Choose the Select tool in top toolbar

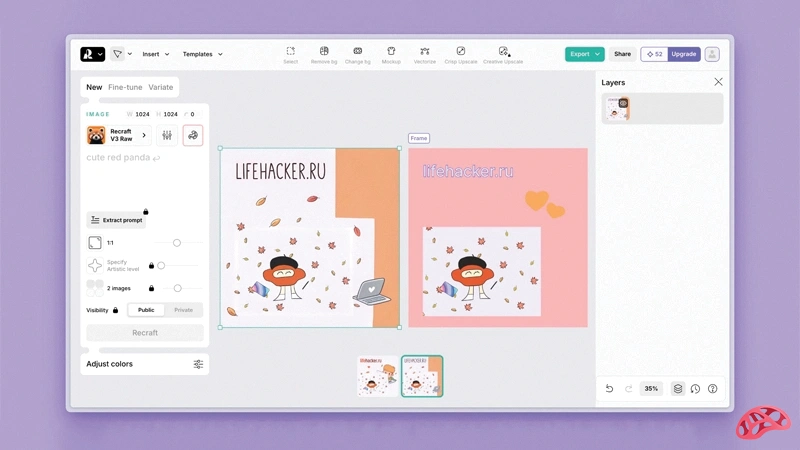click(x=290, y=55)
